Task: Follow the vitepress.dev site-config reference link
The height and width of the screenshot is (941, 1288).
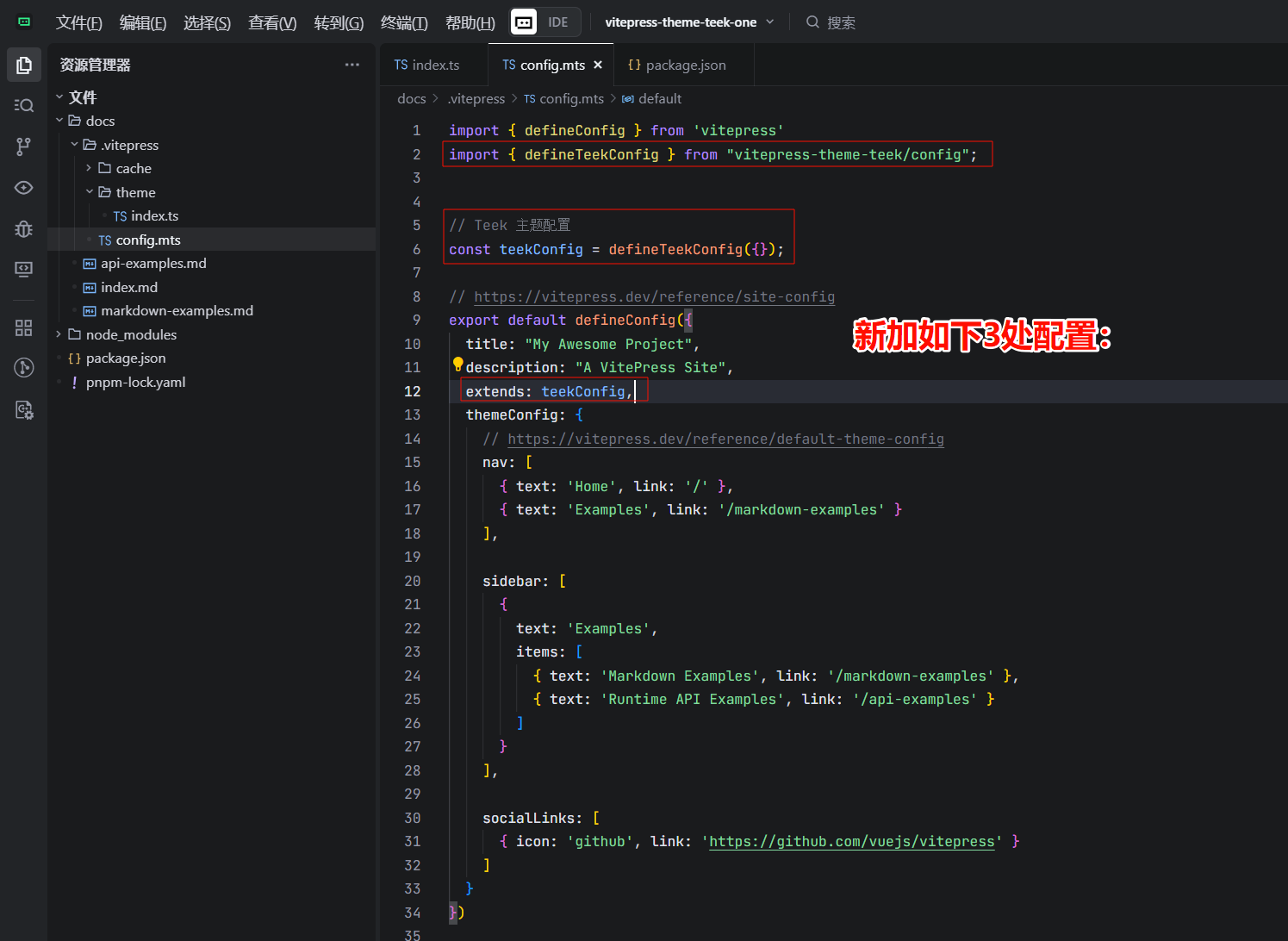Action: pyautogui.click(x=654, y=296)
